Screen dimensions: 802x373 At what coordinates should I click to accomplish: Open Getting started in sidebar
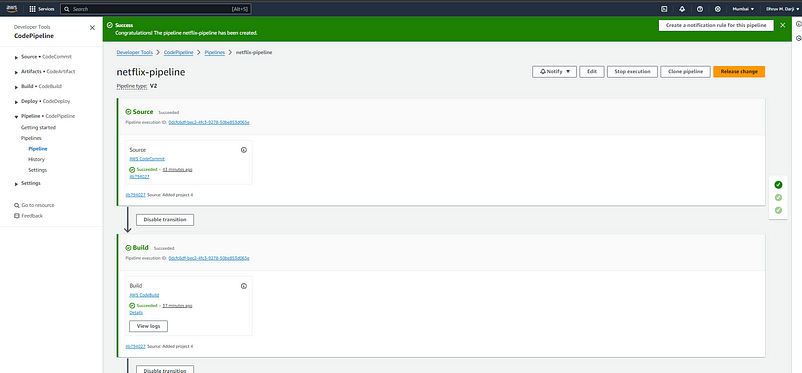point(38,127)
